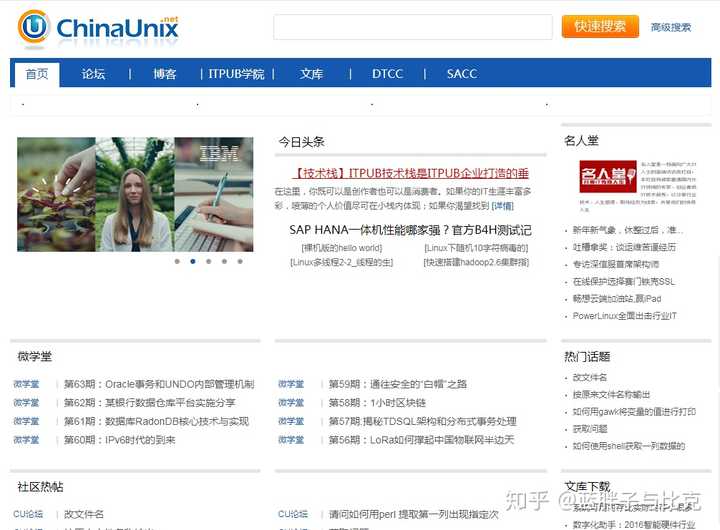Click the [详情] details link
The height and width of the screenshot is (530, 720).
502,206
